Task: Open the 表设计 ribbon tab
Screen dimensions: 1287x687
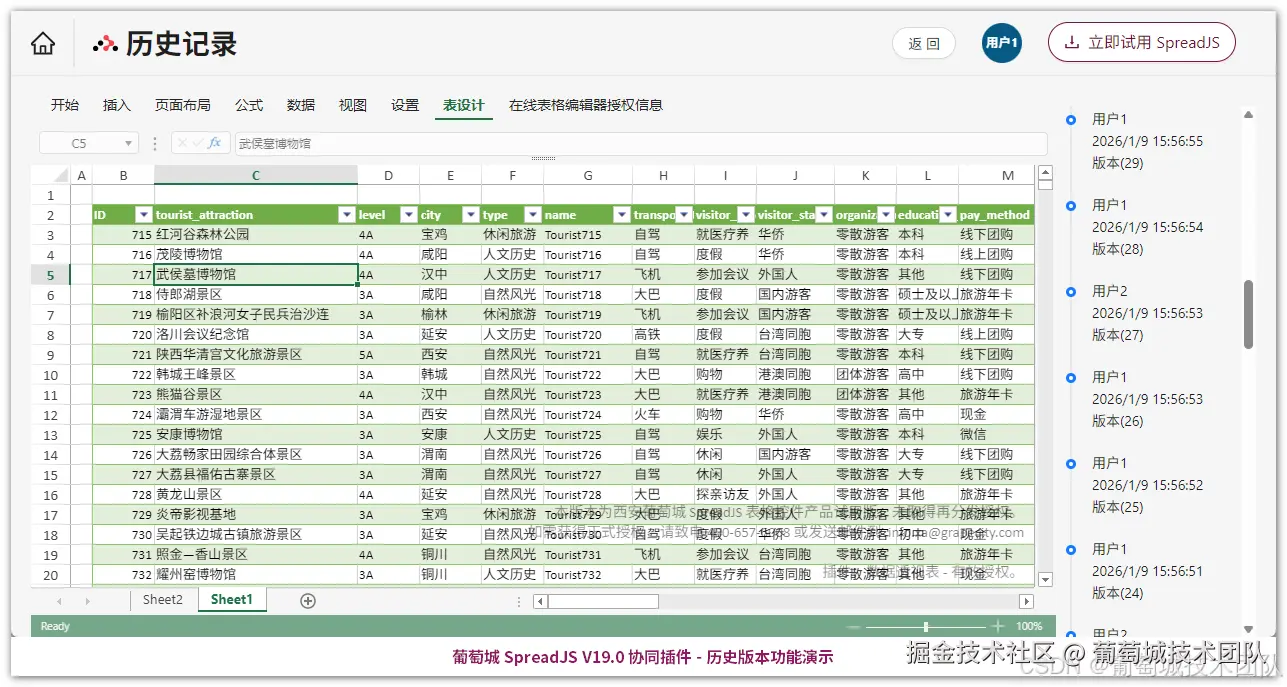Action: (463, 104)
